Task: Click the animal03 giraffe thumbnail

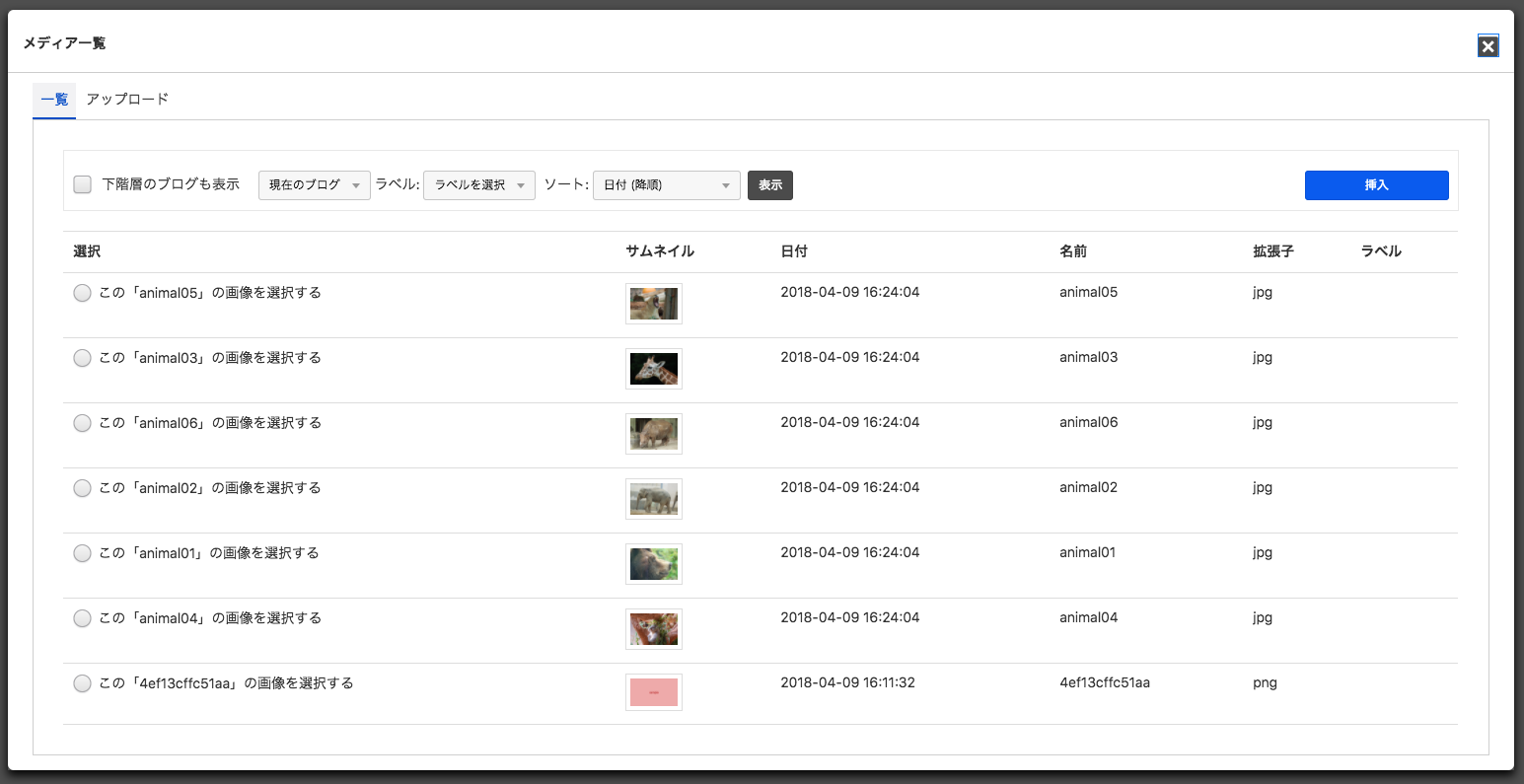Action: (653, 369)
